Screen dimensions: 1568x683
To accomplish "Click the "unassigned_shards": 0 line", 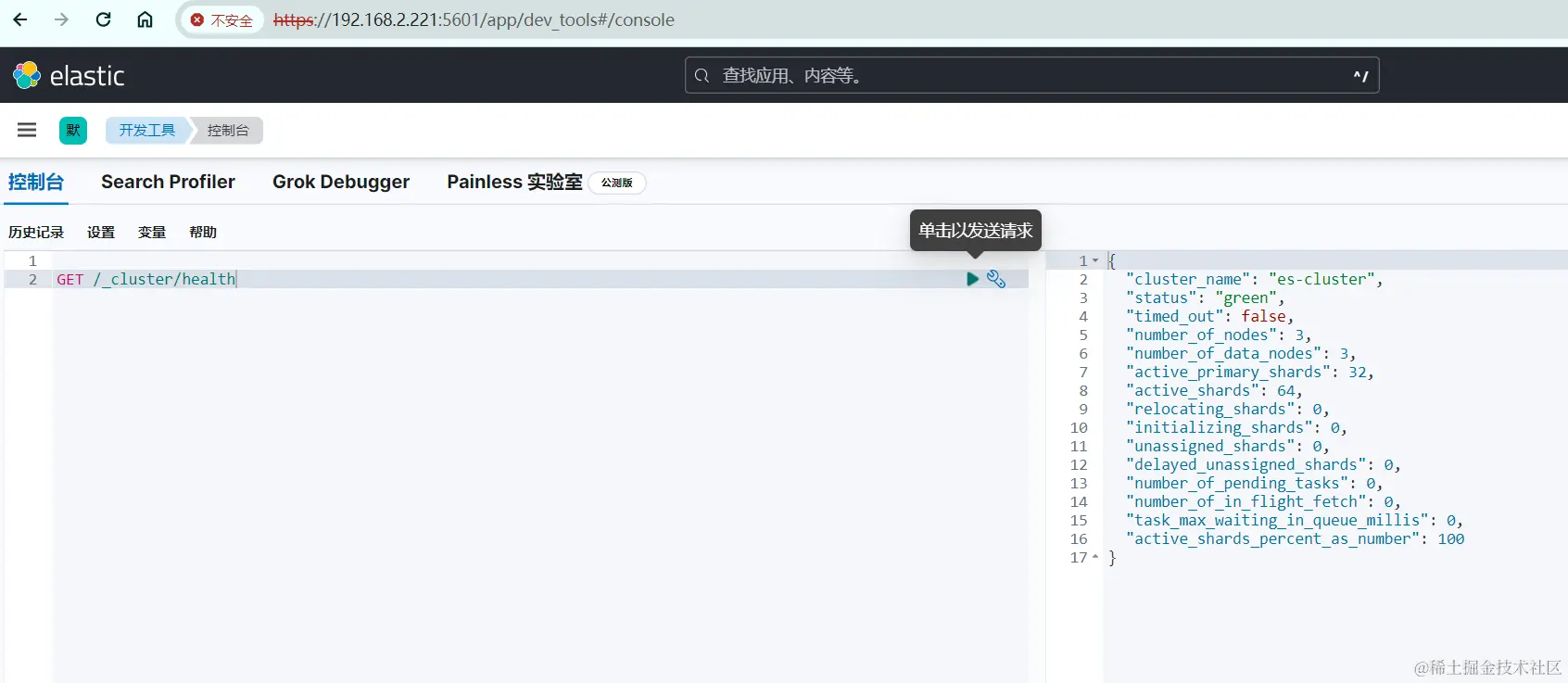I will pyautogui.click(x=1228, y=446).
